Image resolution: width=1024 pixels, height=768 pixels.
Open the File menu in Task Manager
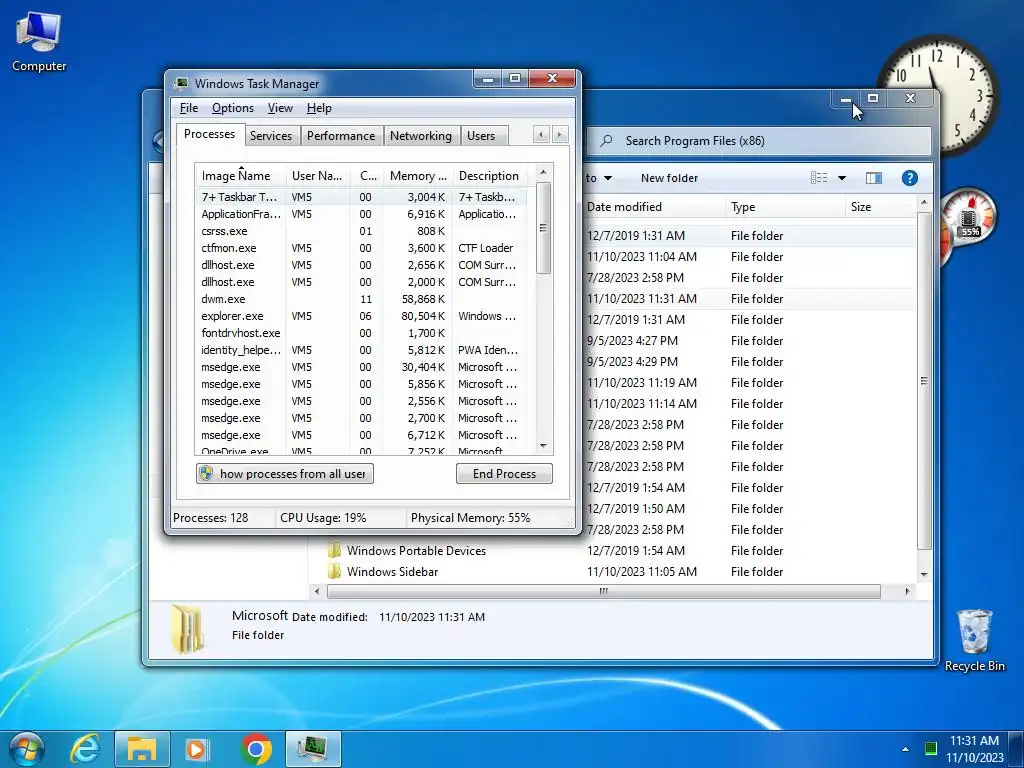click(x=189, y=108)
